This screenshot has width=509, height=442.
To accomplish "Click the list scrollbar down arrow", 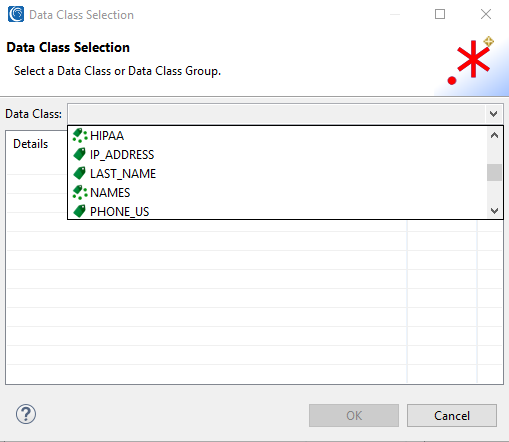I will [x=494, y=210].
